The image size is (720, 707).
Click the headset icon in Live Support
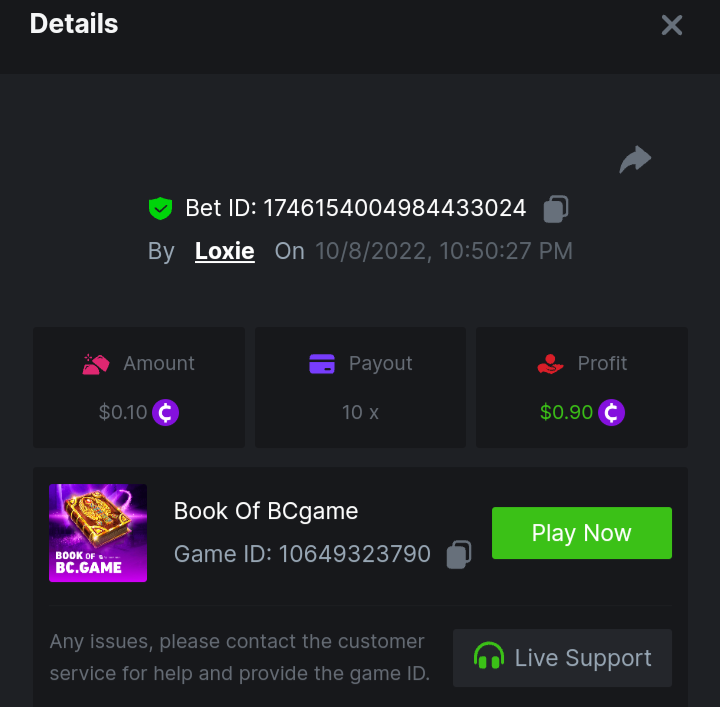(x=488, y=658)
